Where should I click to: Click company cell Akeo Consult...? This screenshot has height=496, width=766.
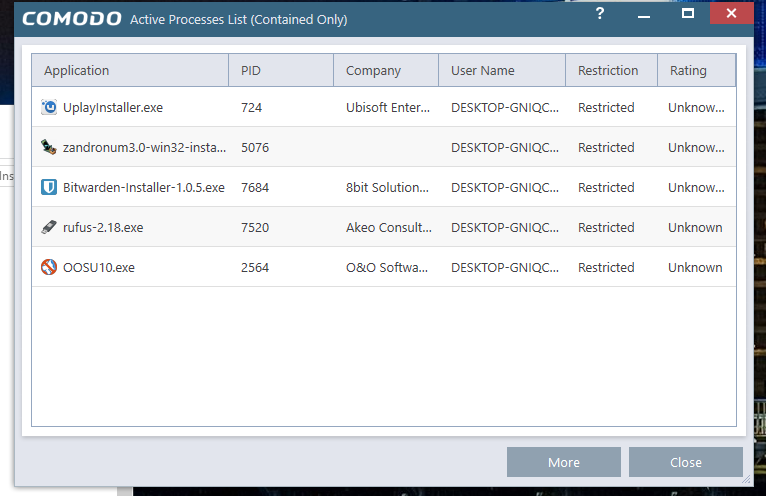pyautogui.click(x=389, y=228)
